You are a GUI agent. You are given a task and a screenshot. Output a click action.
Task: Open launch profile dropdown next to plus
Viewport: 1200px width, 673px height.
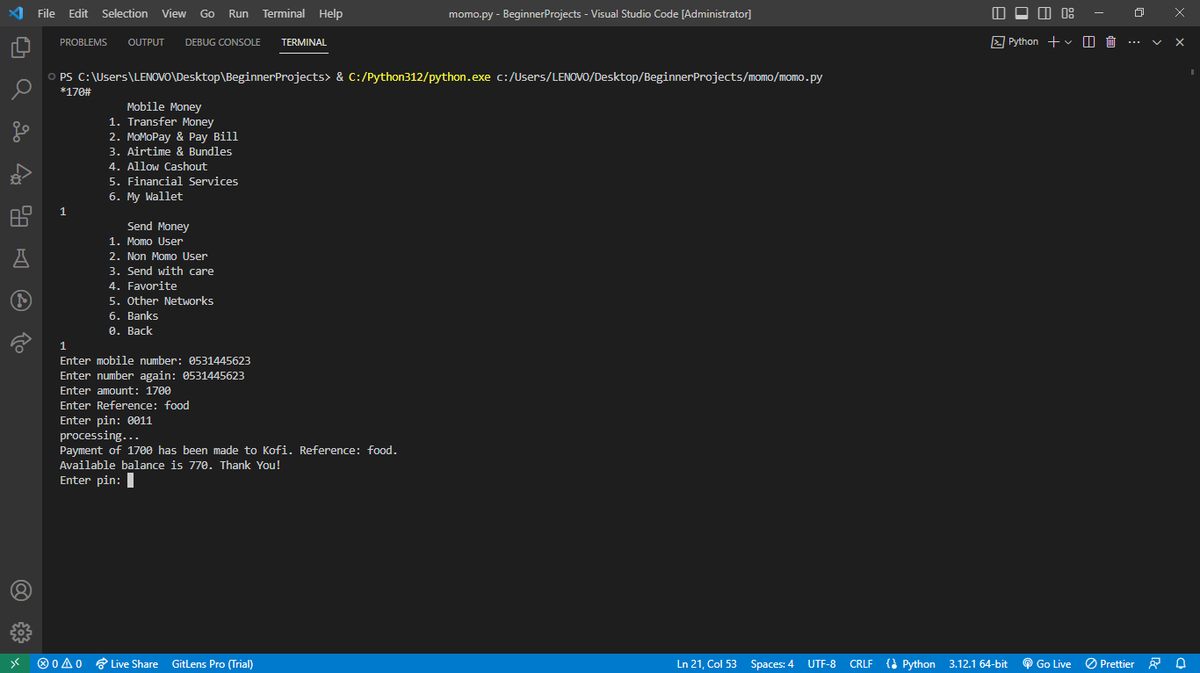click(x=1069, y=42)
